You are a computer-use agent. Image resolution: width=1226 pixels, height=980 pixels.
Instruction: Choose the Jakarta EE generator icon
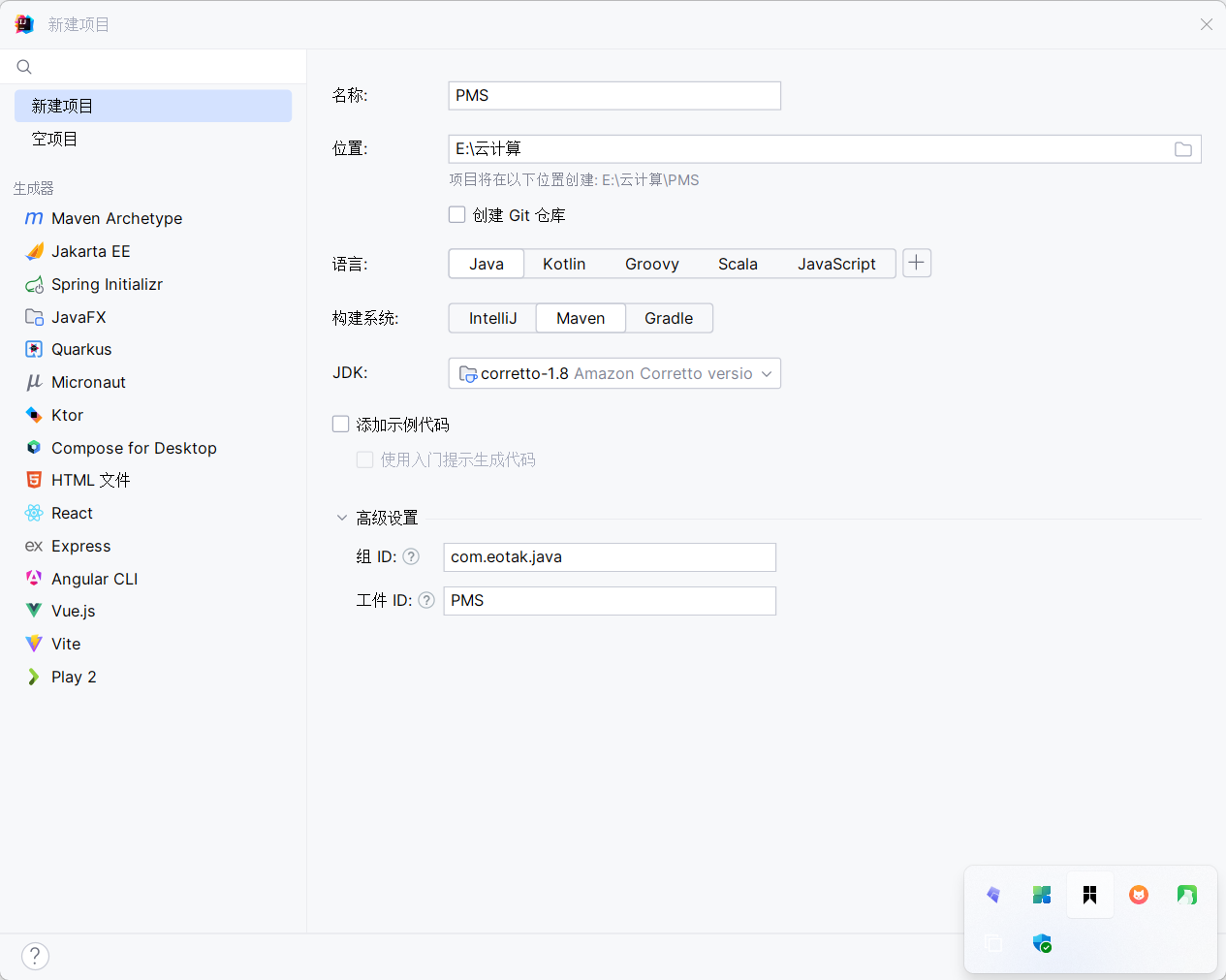(34, 251)
